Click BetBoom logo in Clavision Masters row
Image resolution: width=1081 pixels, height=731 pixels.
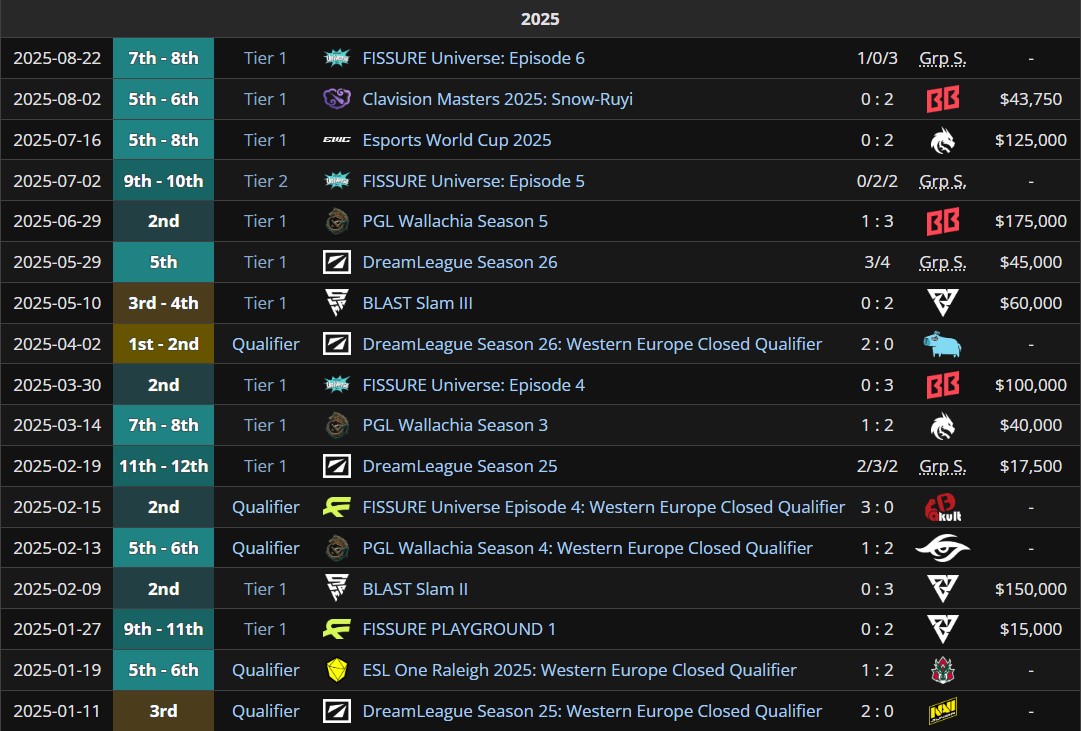point(942,99)
